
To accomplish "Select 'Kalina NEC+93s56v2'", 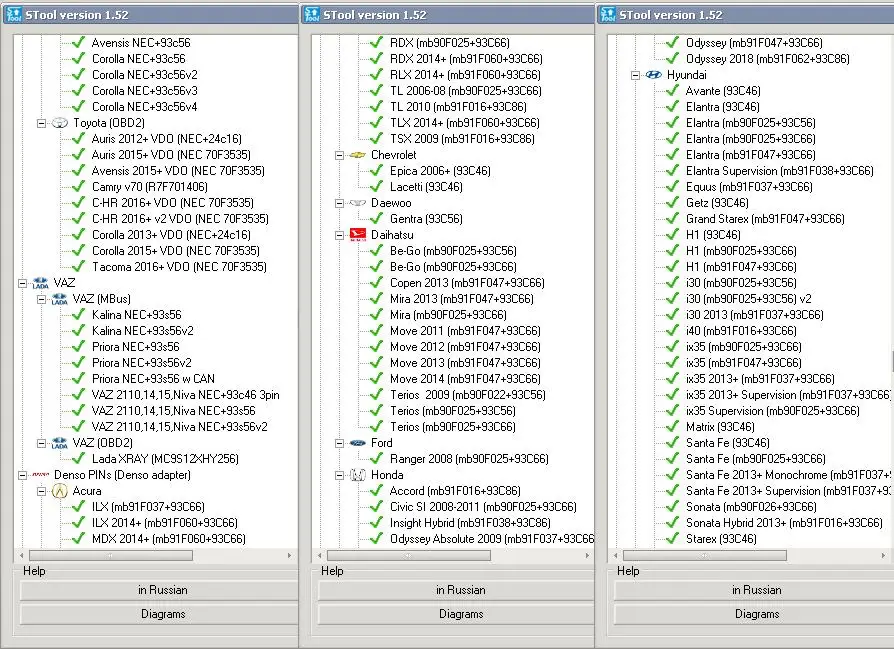I will (143, 331).
